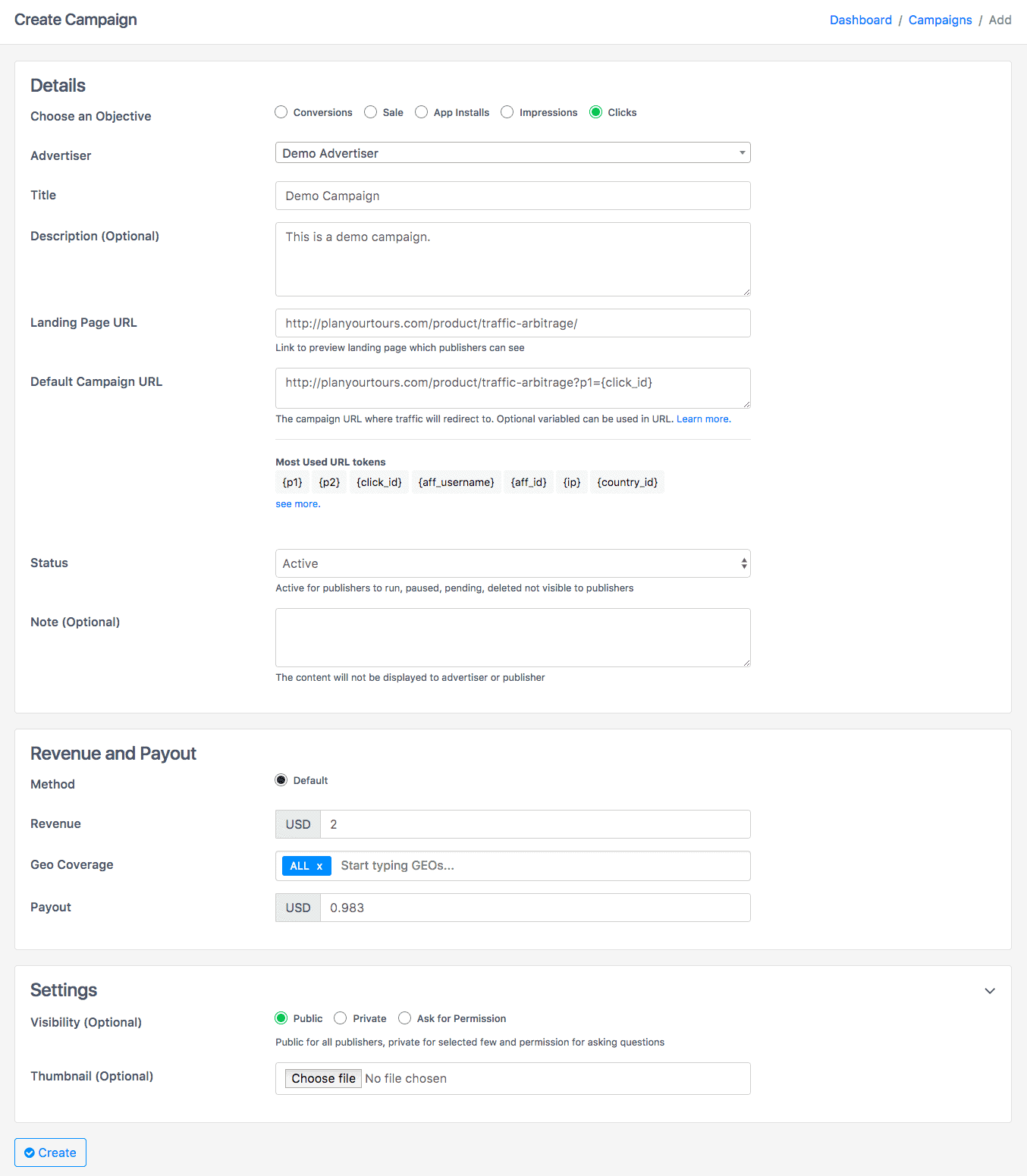The height and width of the screenshot is (1176, 1027).
Task: Click into the Payout amount field
Action: pos(535,908)
